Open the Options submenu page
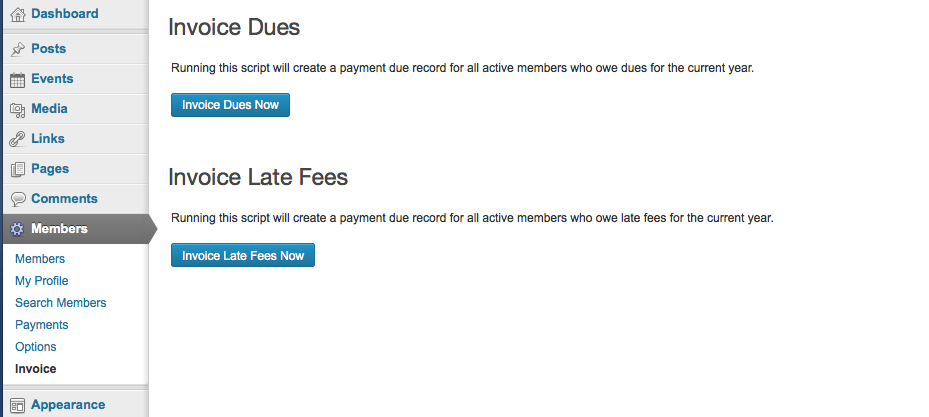The width and height of the screenshot is (929, 417). coord(36,347)
